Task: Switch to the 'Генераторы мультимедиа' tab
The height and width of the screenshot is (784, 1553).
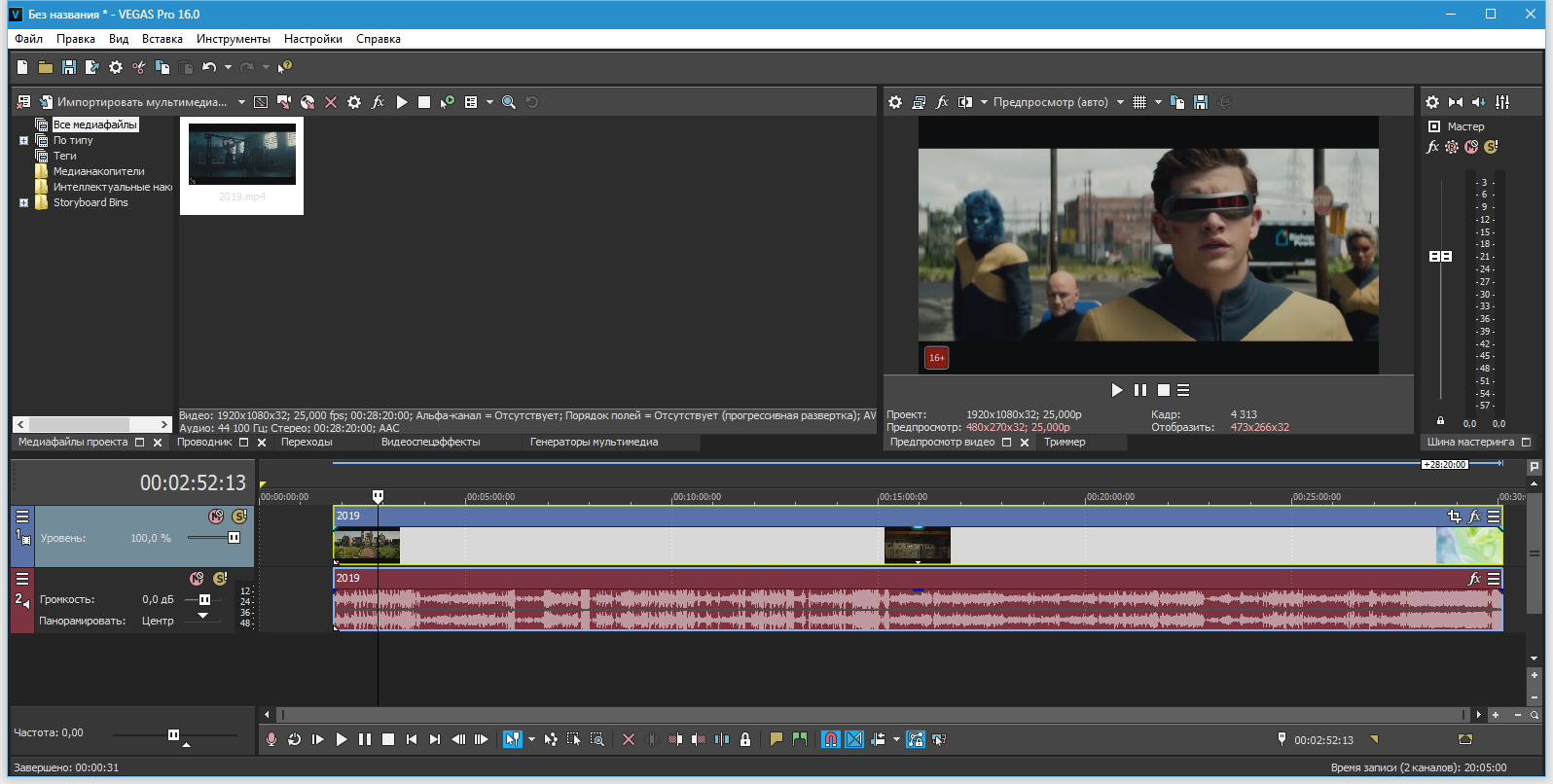Action: point(594,442)
